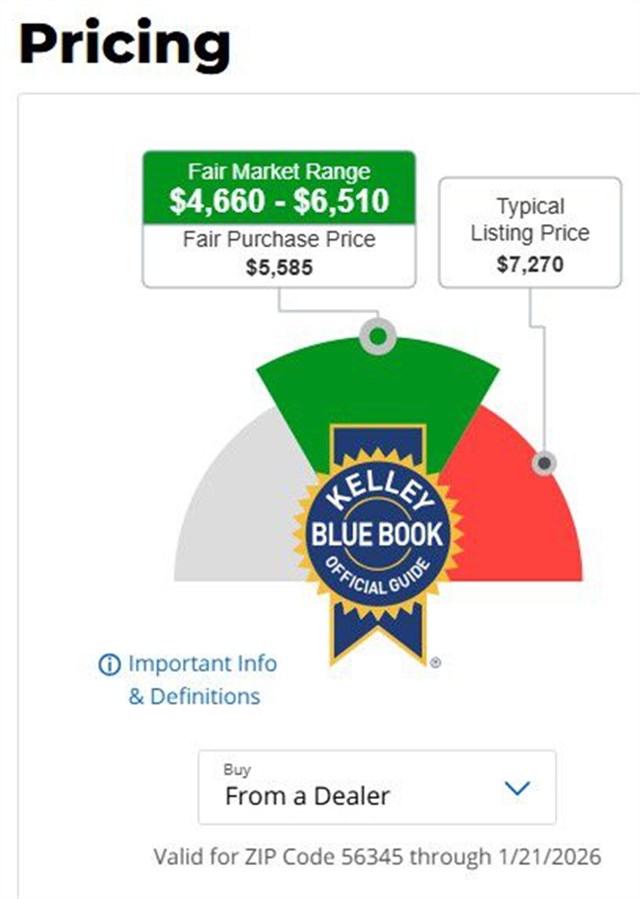The image size is (640, 899).
Task: Click the ZIP Code validity note
Action: [x=377, y=857]
